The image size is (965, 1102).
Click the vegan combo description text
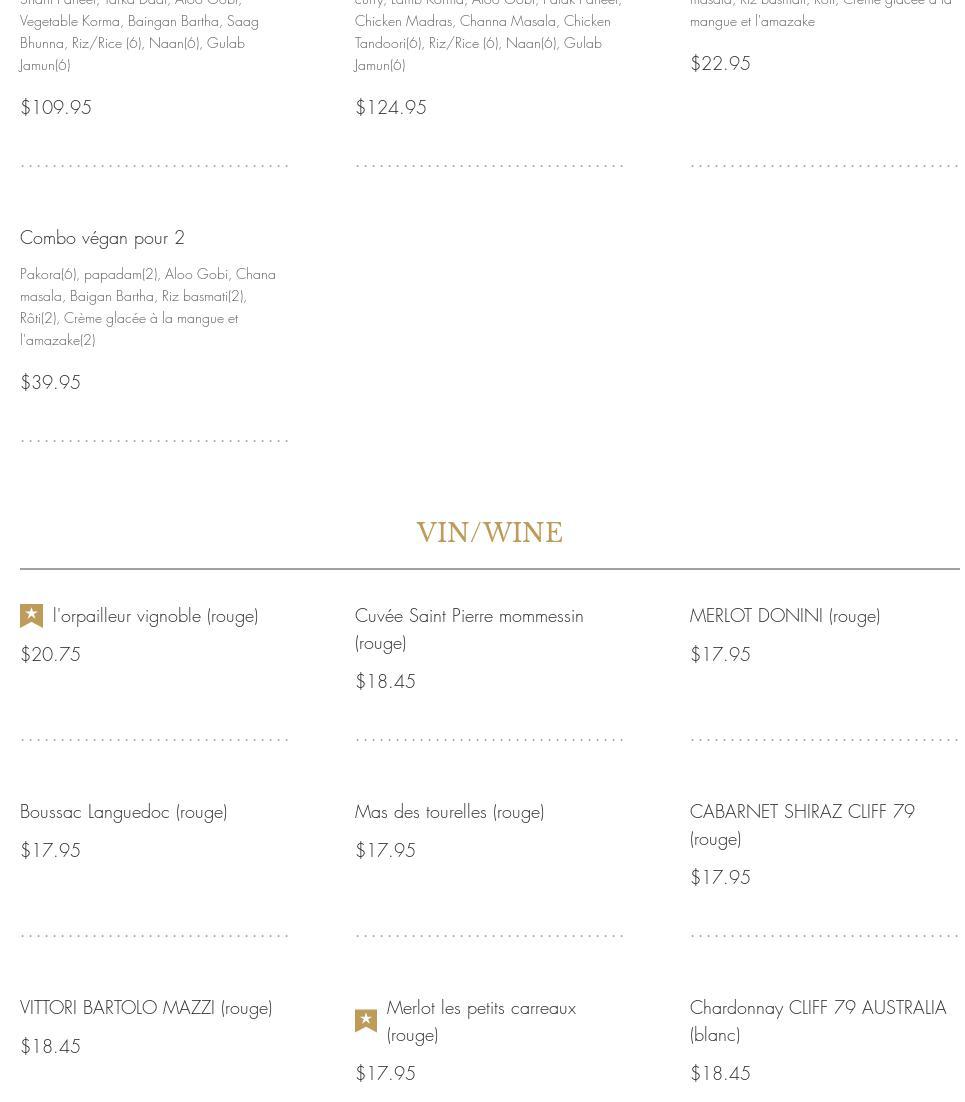point(148,307)
